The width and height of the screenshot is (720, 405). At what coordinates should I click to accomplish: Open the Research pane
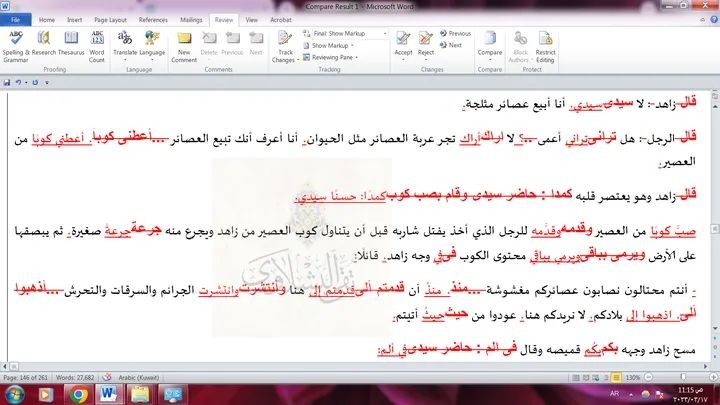point(44,44)
